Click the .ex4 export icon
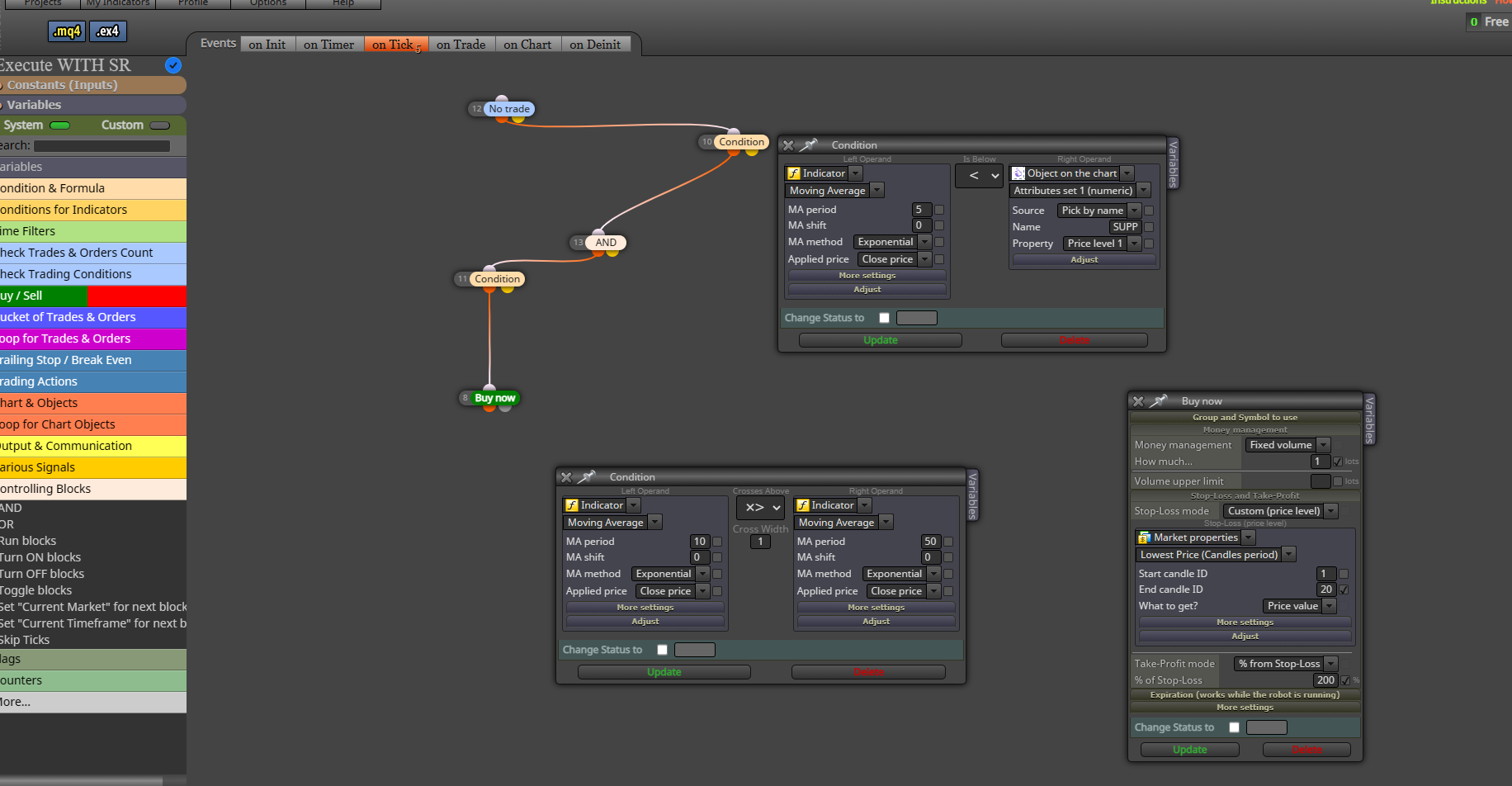 point(108,31)
